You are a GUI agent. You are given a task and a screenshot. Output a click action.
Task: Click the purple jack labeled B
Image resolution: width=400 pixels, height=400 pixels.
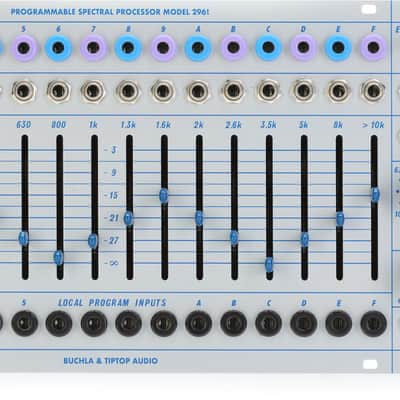coord(233,48)
